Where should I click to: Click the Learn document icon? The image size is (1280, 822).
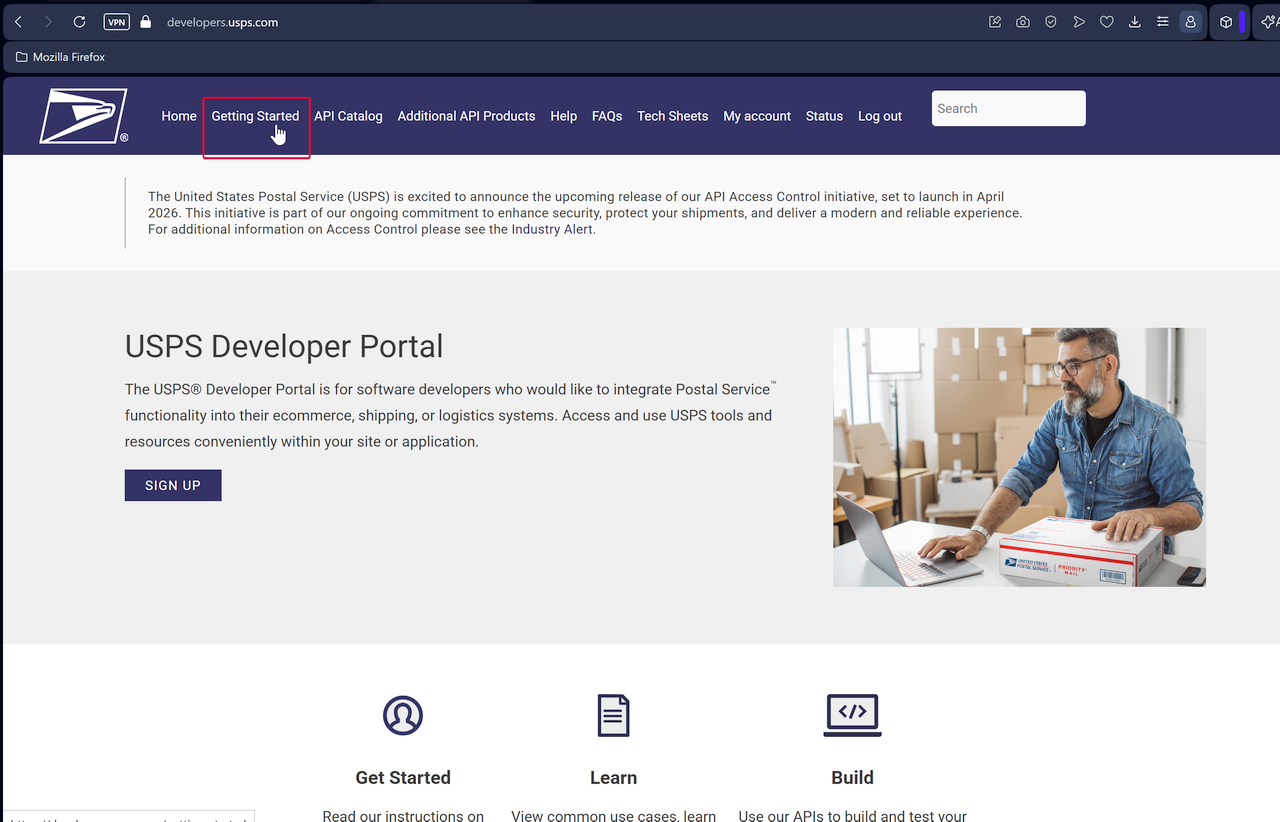(613, 715)
